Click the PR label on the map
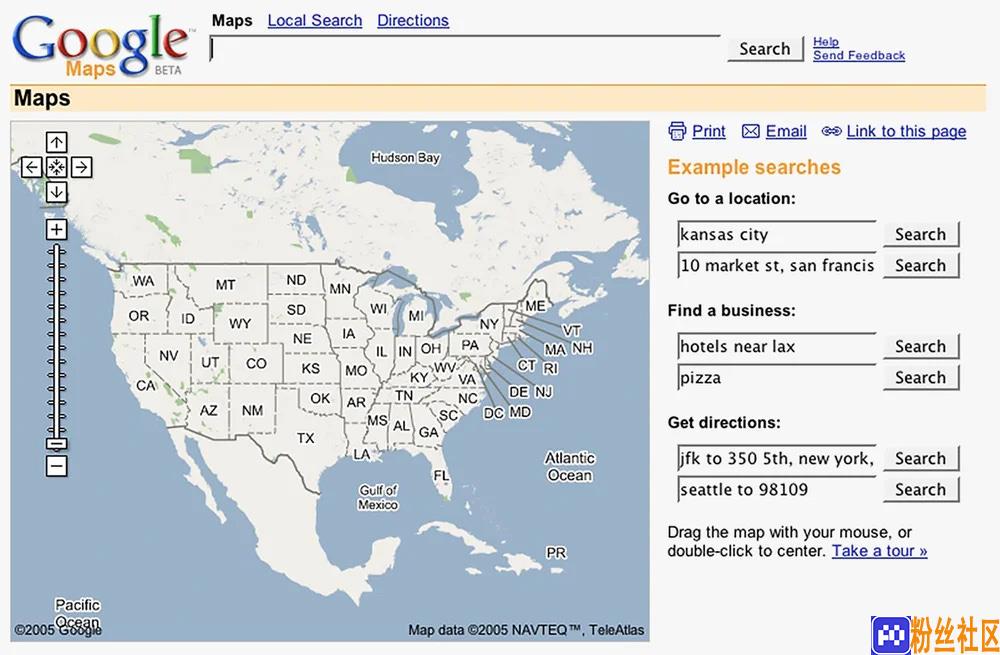Image resolution: width=1000 pixels, height=655 pixels. (556, 553)
